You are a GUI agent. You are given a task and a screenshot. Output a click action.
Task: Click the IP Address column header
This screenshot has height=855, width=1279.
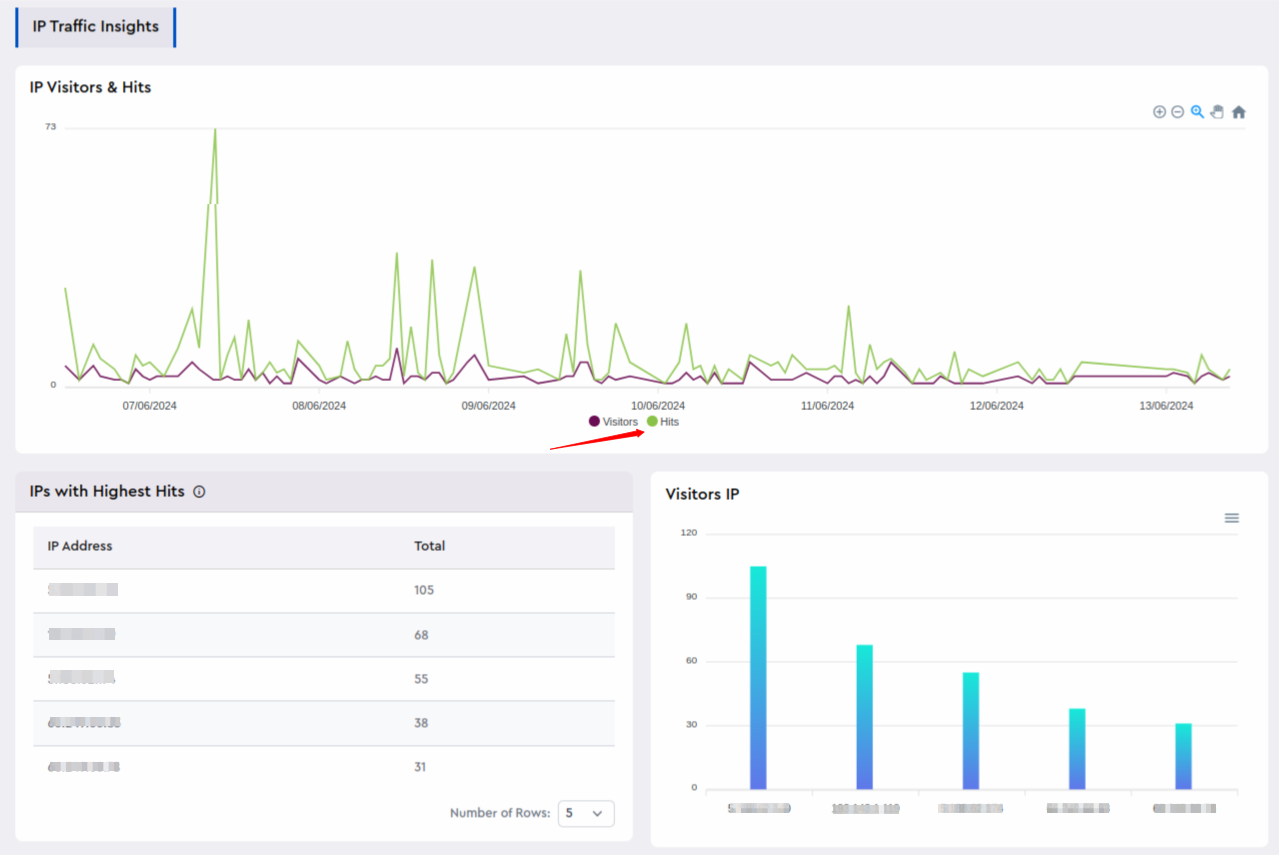click(80, 546)
